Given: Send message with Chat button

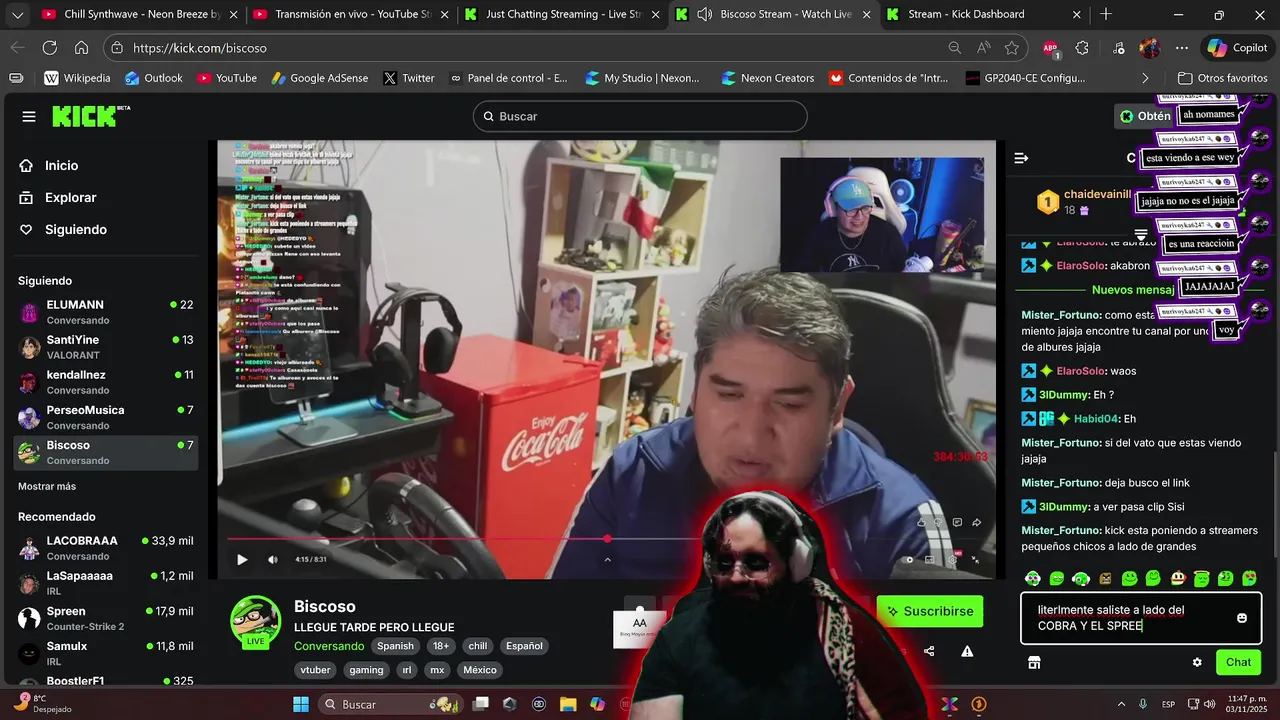Looking at the screenshot, I should click(1238, 662).
